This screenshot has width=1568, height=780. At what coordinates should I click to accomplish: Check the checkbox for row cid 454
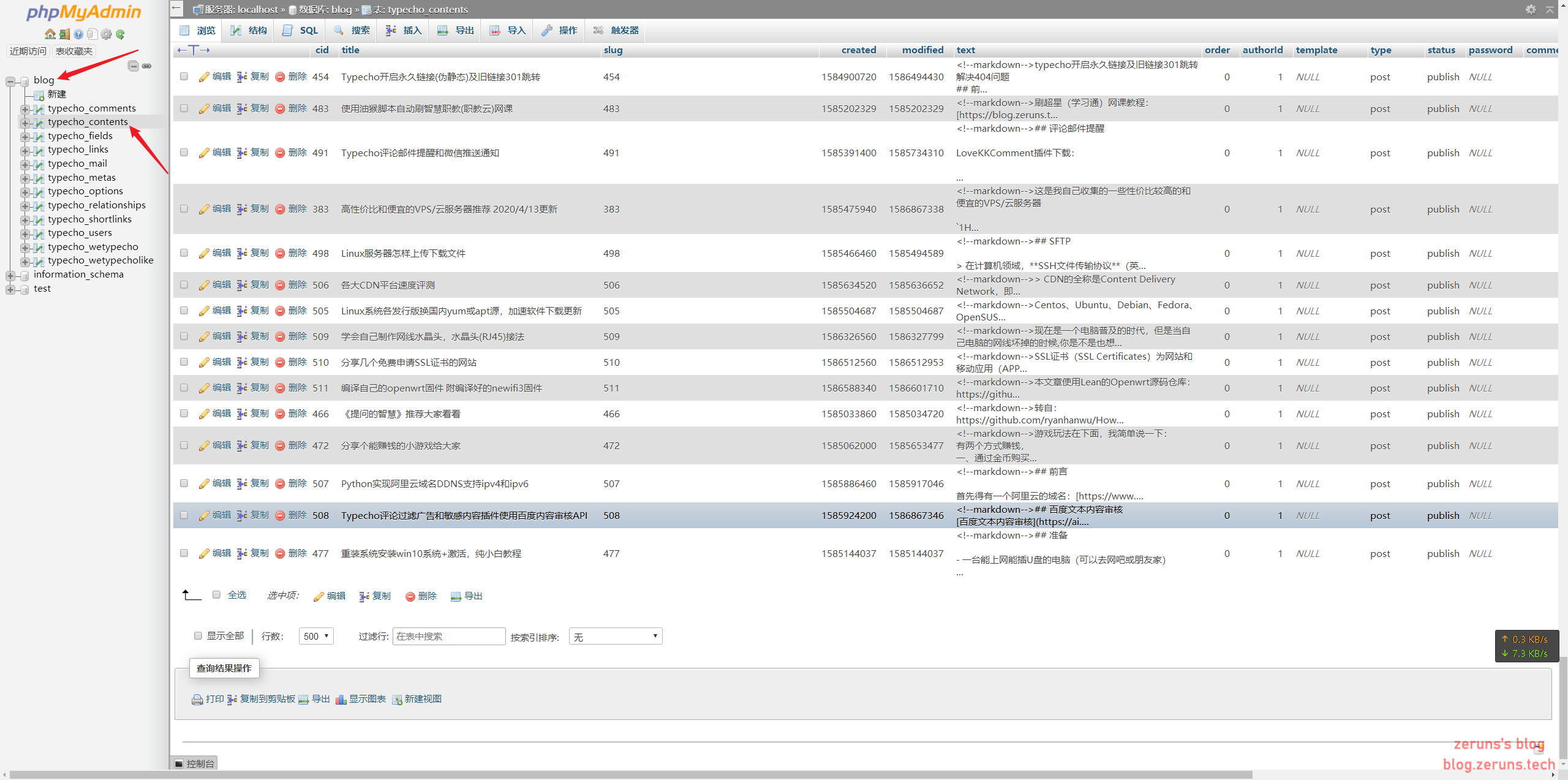pos(184,77)
